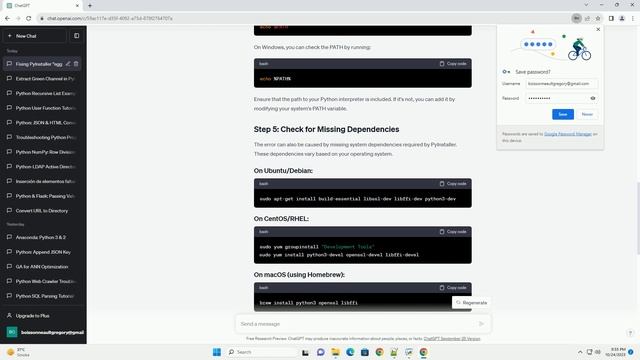
Task: Copy code of the echo %PATH% block
Action: pyautogui.click(x=453, y=64)
